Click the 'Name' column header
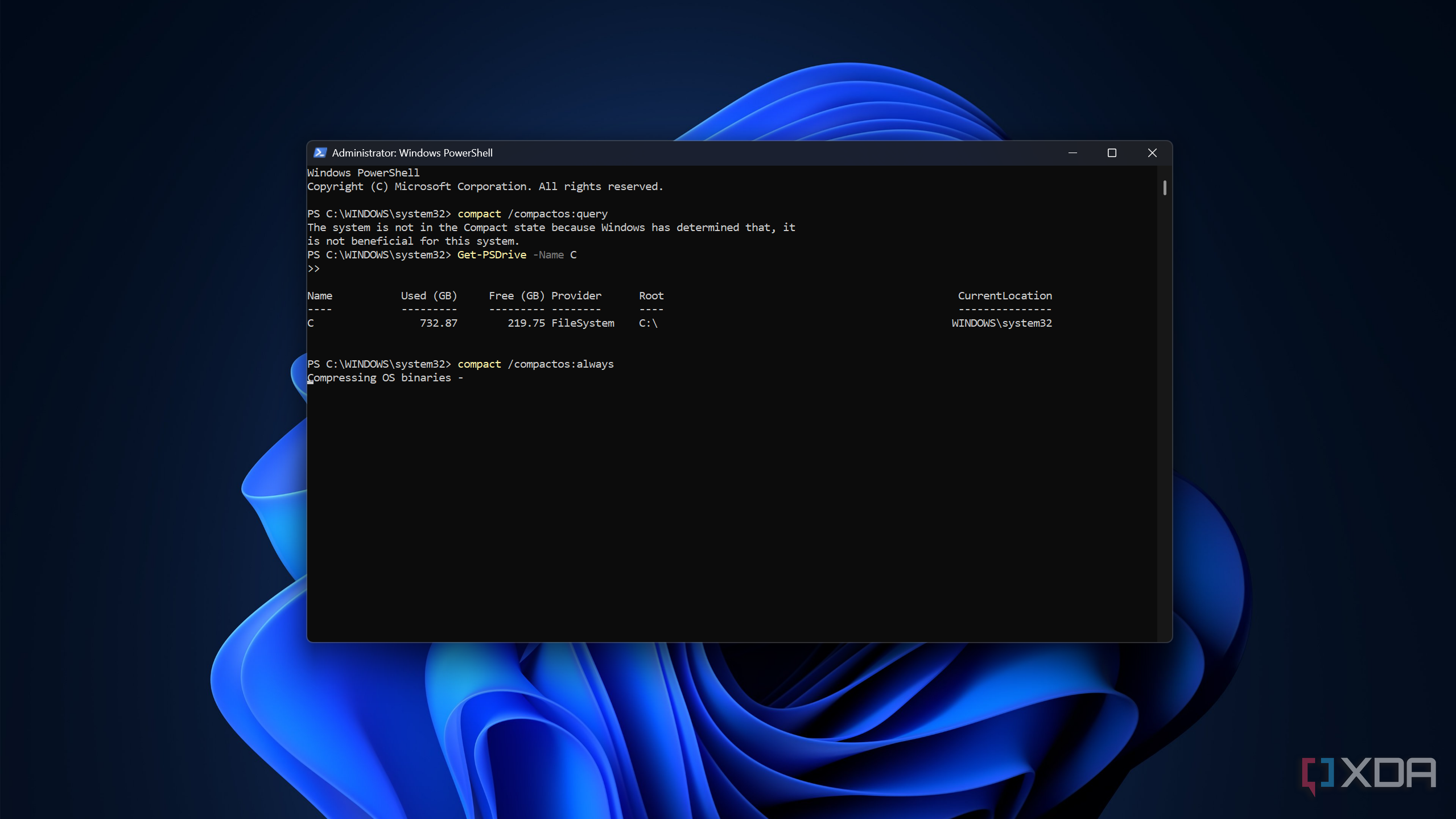This screenshot has height=819, width=1456. 320,295
